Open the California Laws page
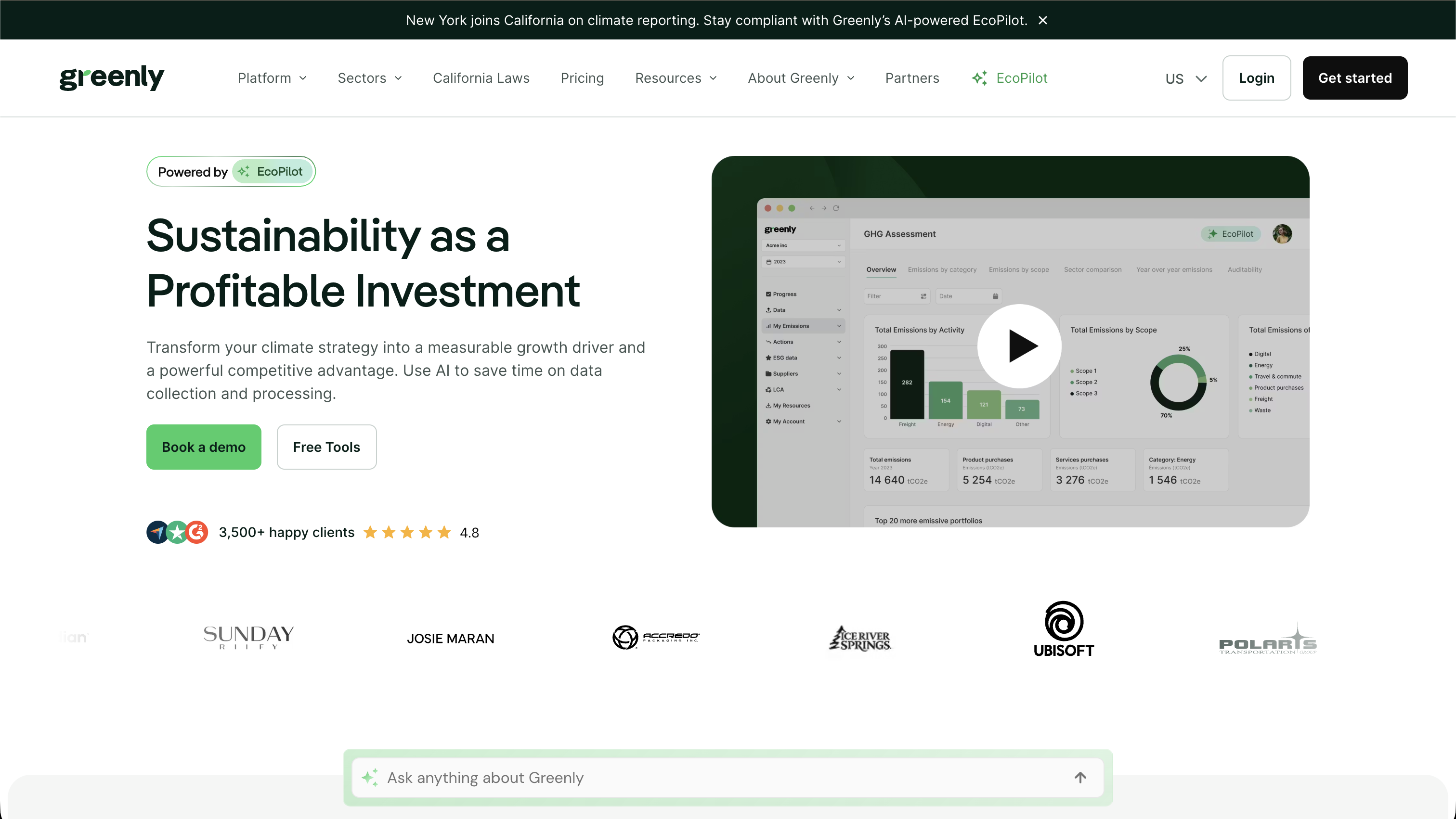This screenshot has width=1456, height=819. coord(481,78)
